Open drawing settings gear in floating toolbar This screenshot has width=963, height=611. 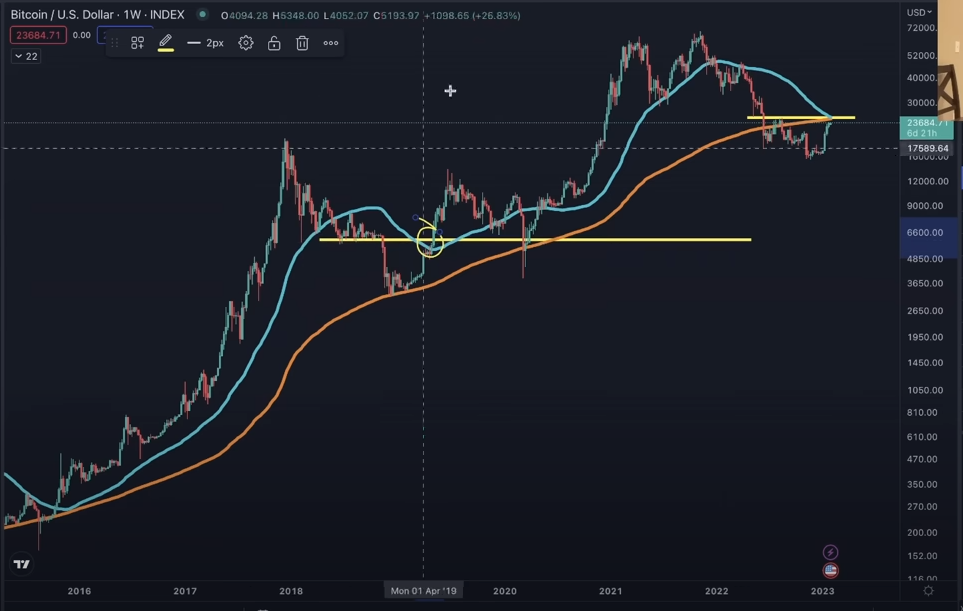(x=246, y=43)
